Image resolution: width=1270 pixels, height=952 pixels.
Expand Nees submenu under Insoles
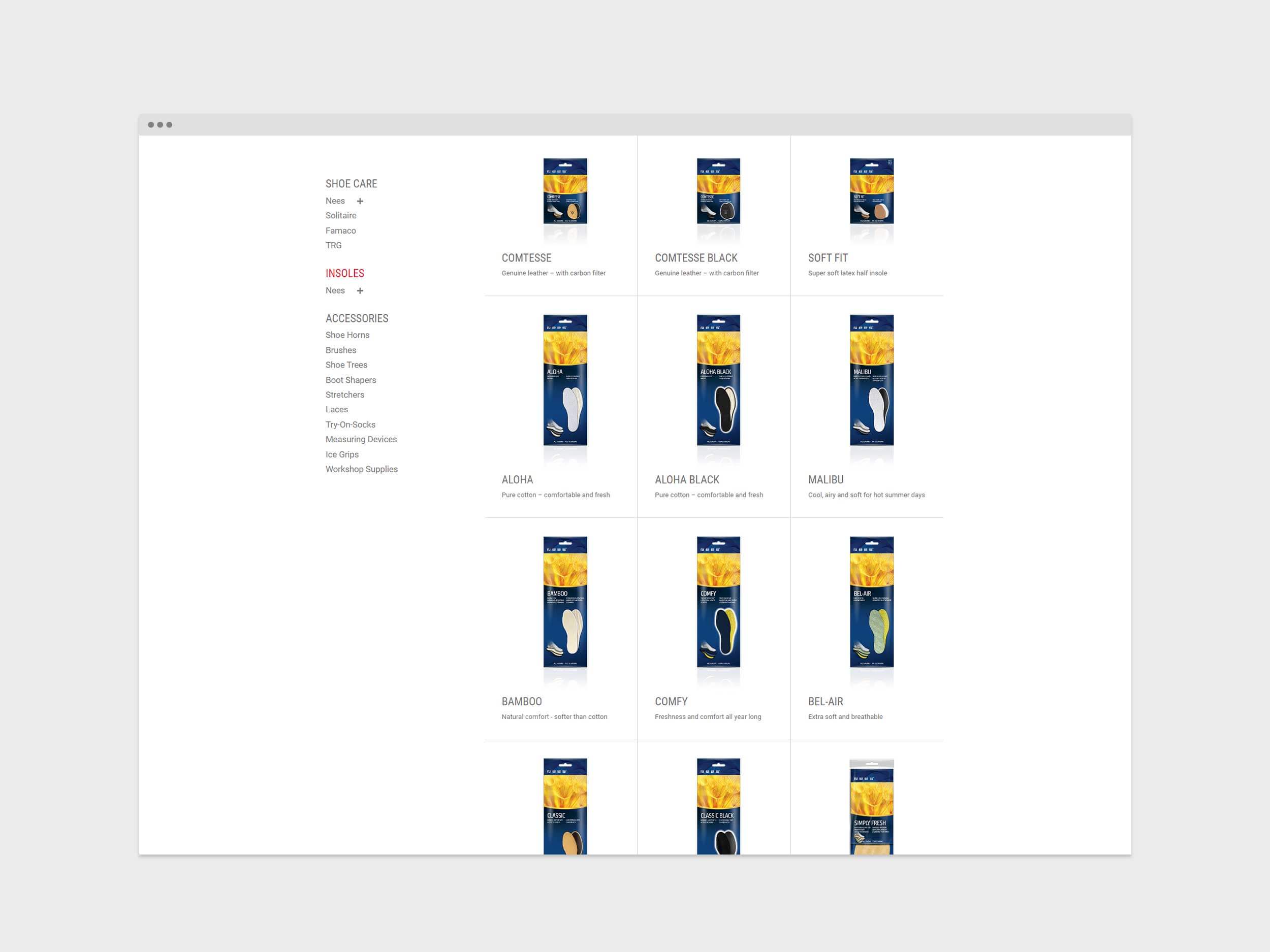(x=360, y=291)
